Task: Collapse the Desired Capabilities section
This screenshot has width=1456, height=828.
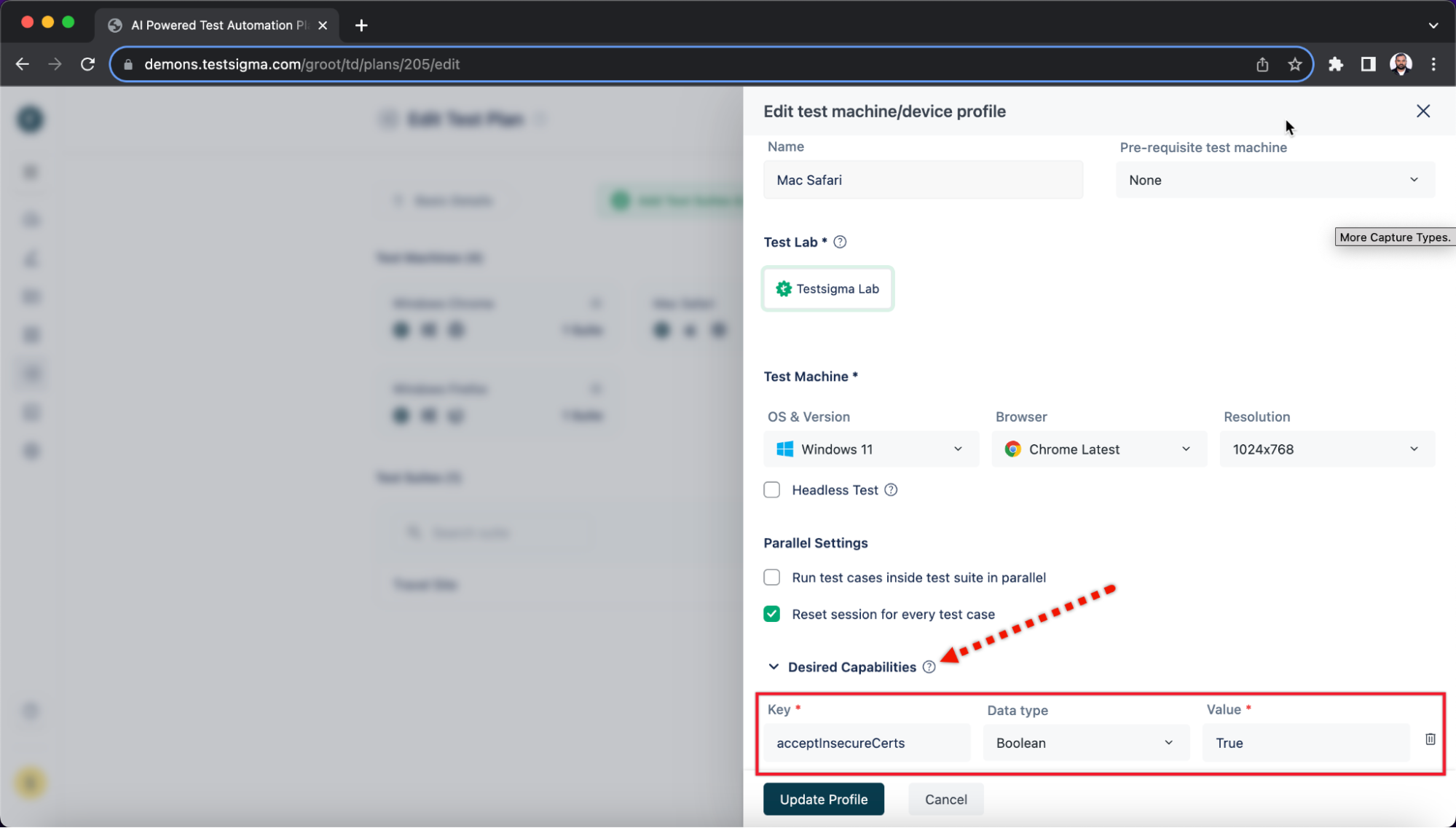Action: pyautogui.click(x=774, y=667)
